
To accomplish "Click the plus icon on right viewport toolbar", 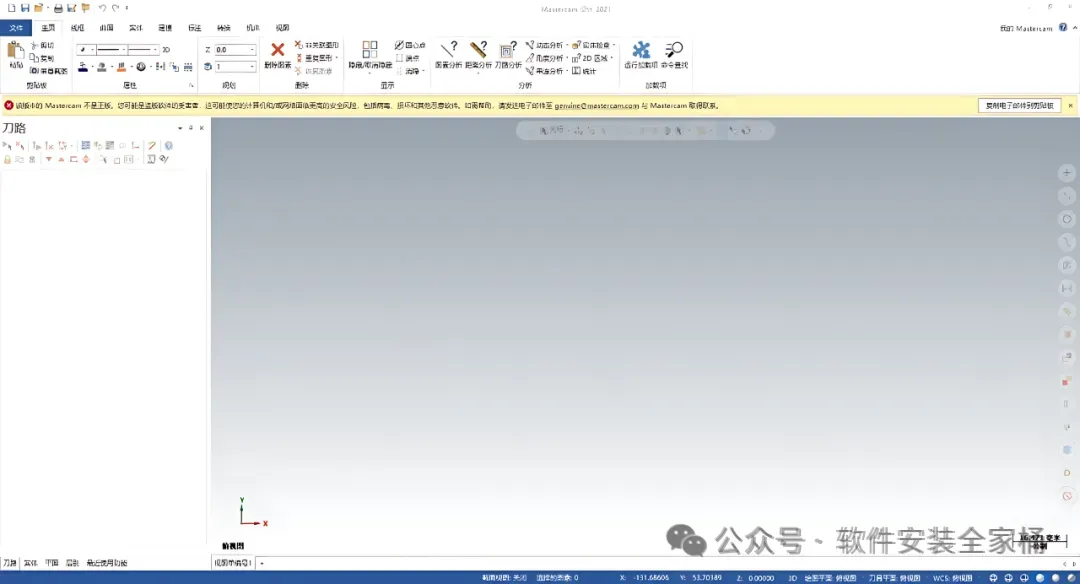I will tap(1067, 173).
